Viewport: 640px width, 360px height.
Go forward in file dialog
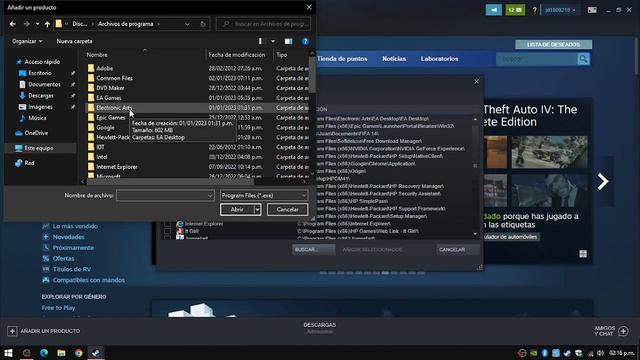[x=27, y=24]
